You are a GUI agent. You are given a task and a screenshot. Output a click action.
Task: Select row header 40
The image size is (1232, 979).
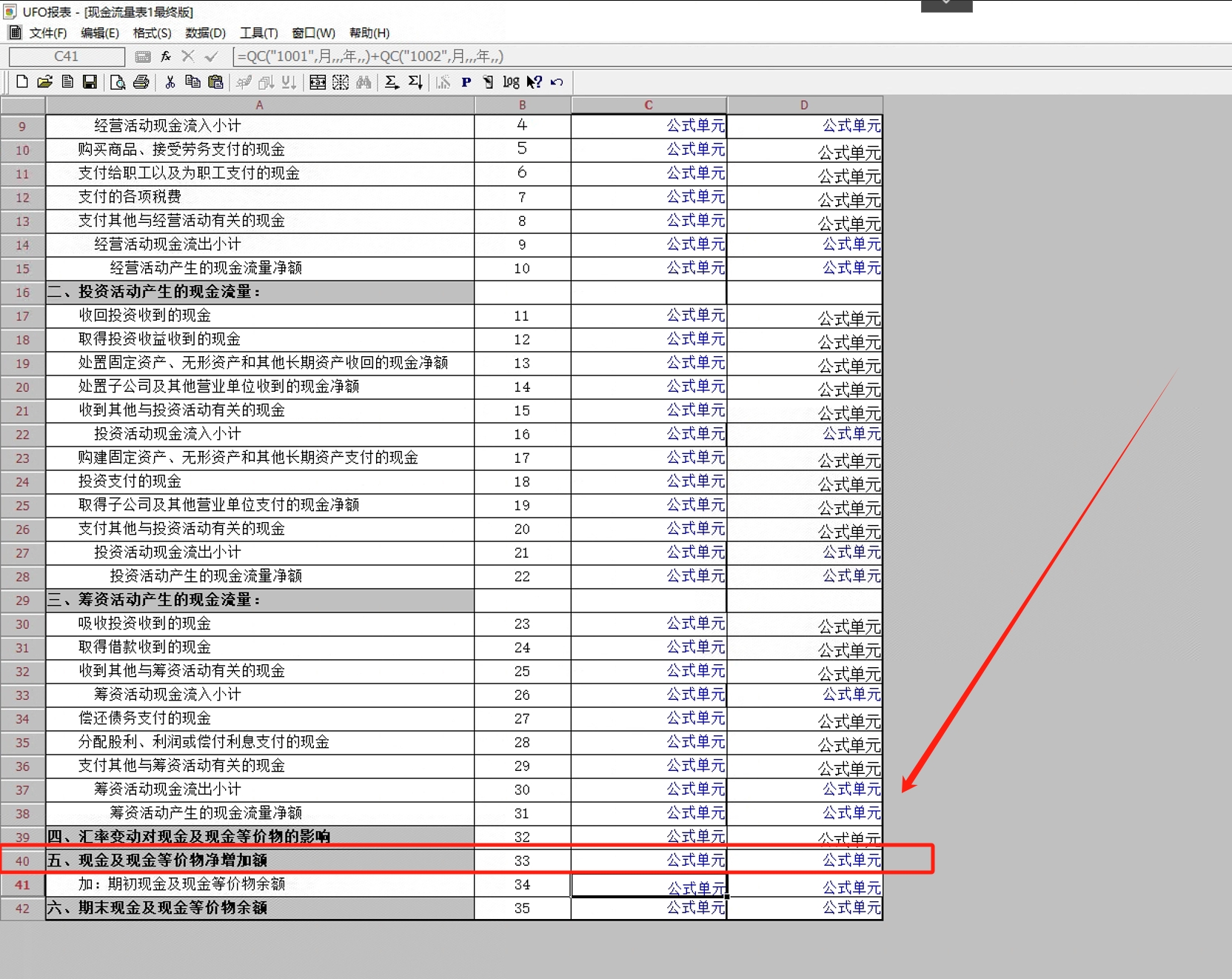pyautogui.click(x=22, y=861)
